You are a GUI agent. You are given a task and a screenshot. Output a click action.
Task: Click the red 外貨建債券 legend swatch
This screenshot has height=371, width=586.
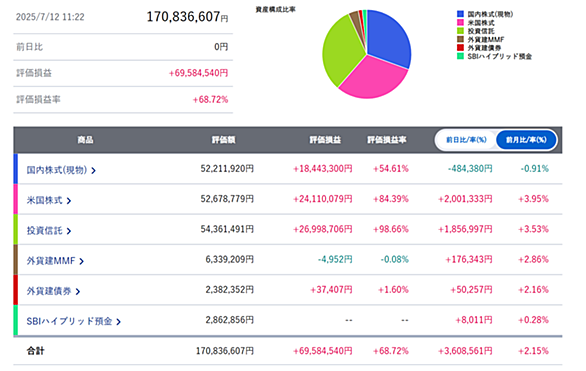(460, 48)
